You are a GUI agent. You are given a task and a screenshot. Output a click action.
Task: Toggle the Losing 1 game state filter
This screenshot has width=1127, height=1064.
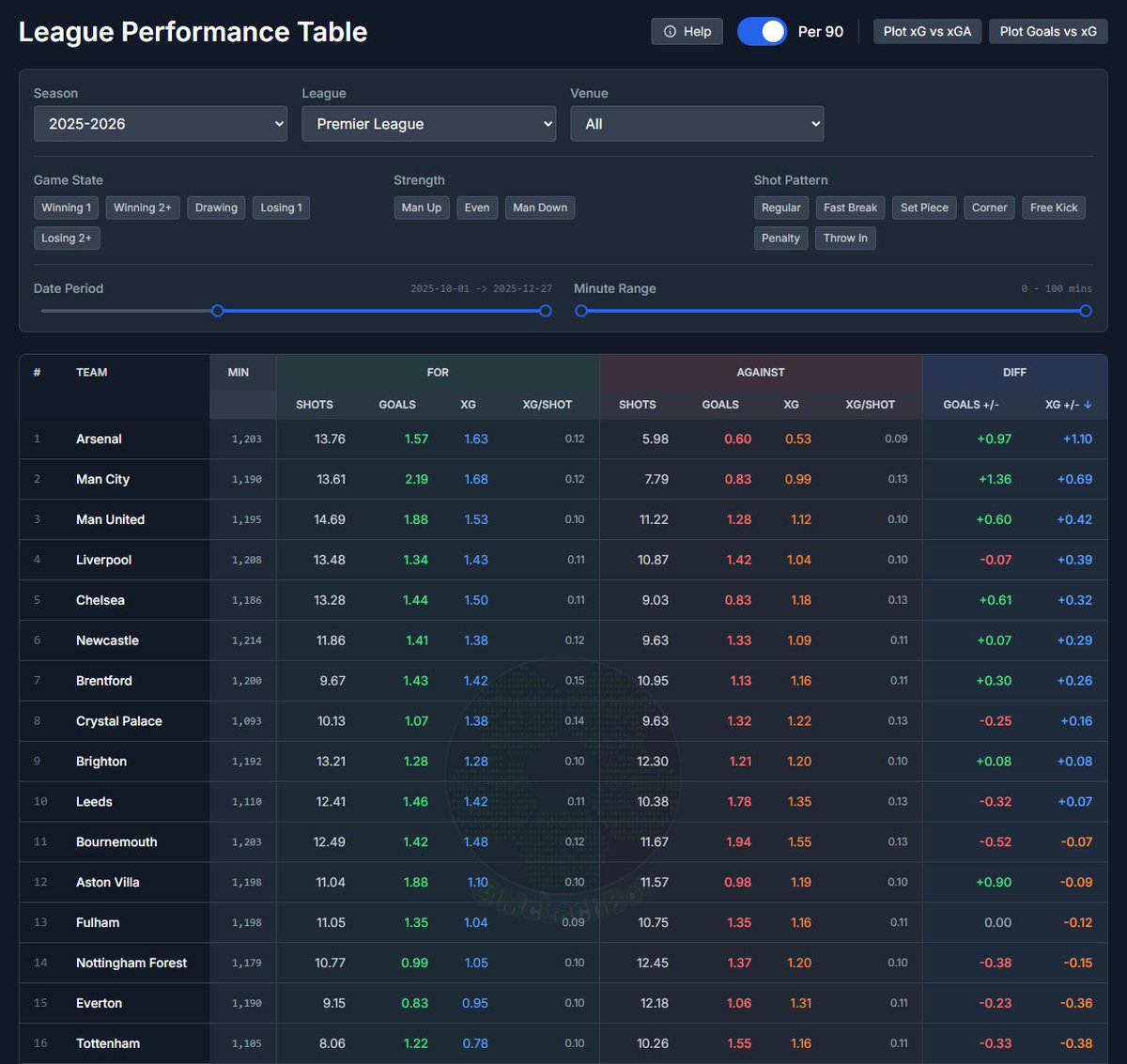tap(281, 208)
